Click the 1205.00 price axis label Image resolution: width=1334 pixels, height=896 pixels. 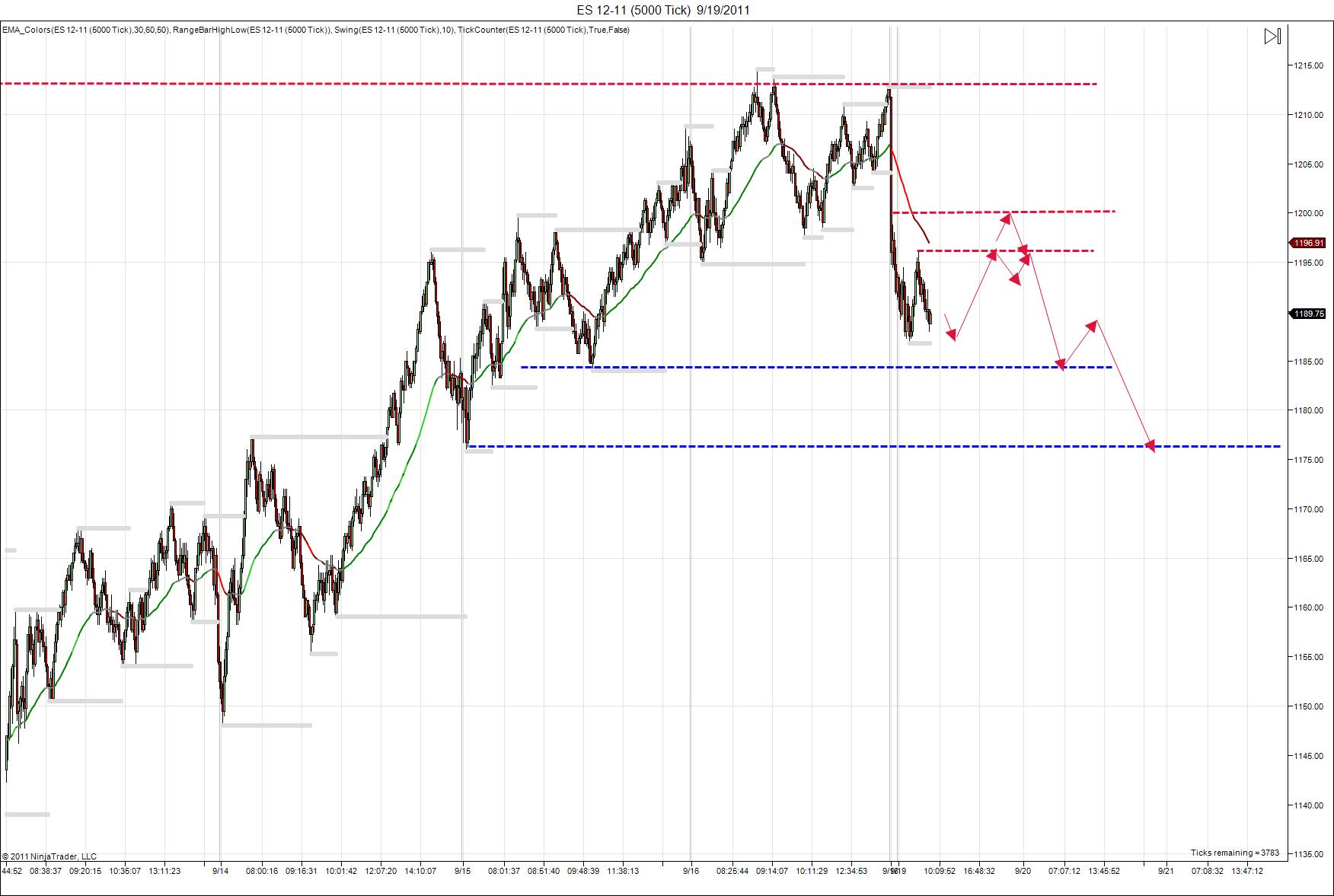point(1308,164)
